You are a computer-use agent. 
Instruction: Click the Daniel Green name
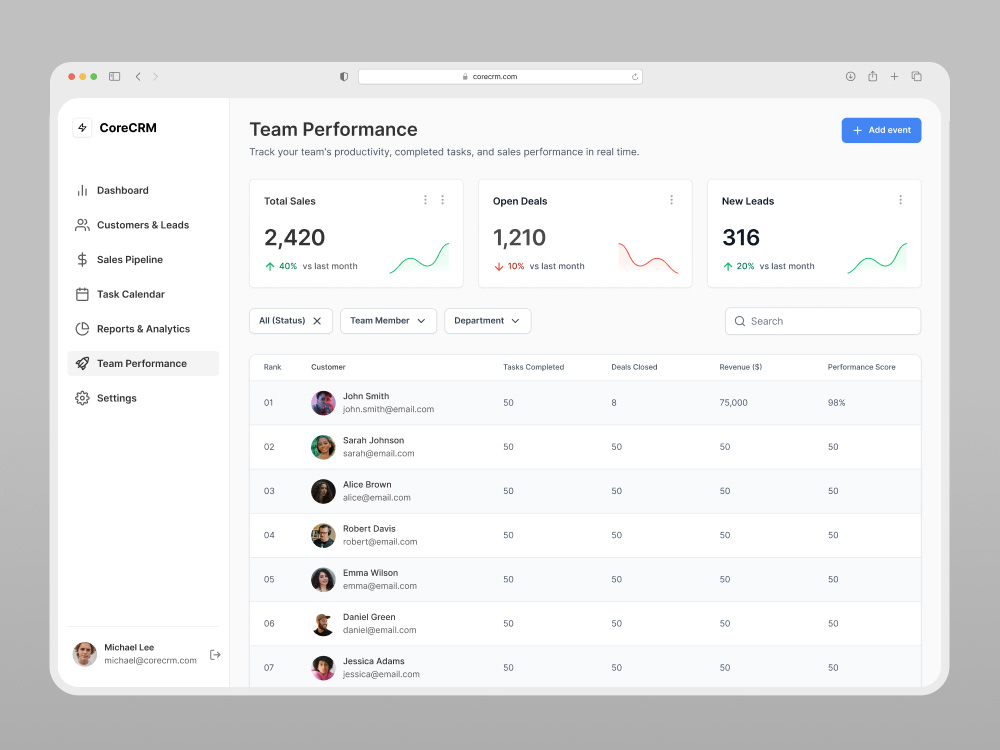369,617
